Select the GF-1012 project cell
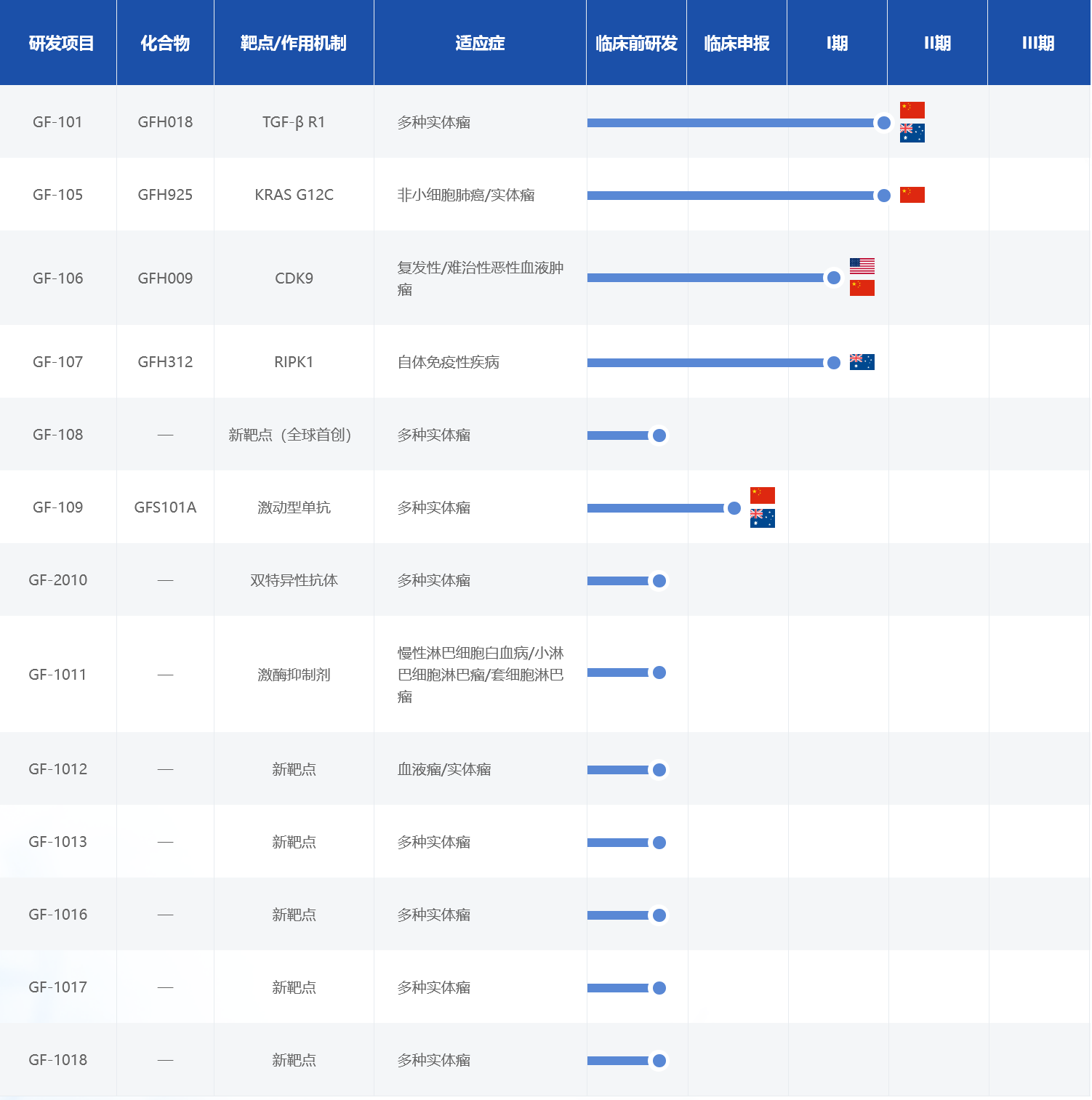This screenshot has height=1100, width=1092. pyautogui.click(x=57, y=769)
